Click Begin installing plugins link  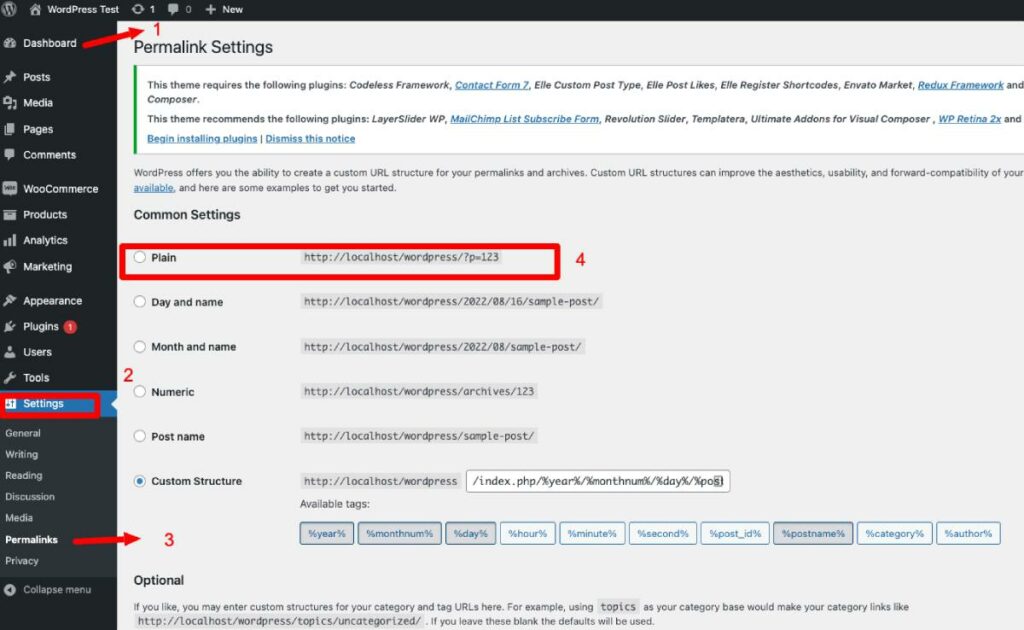pyautogui.click(x=202, y=138)
